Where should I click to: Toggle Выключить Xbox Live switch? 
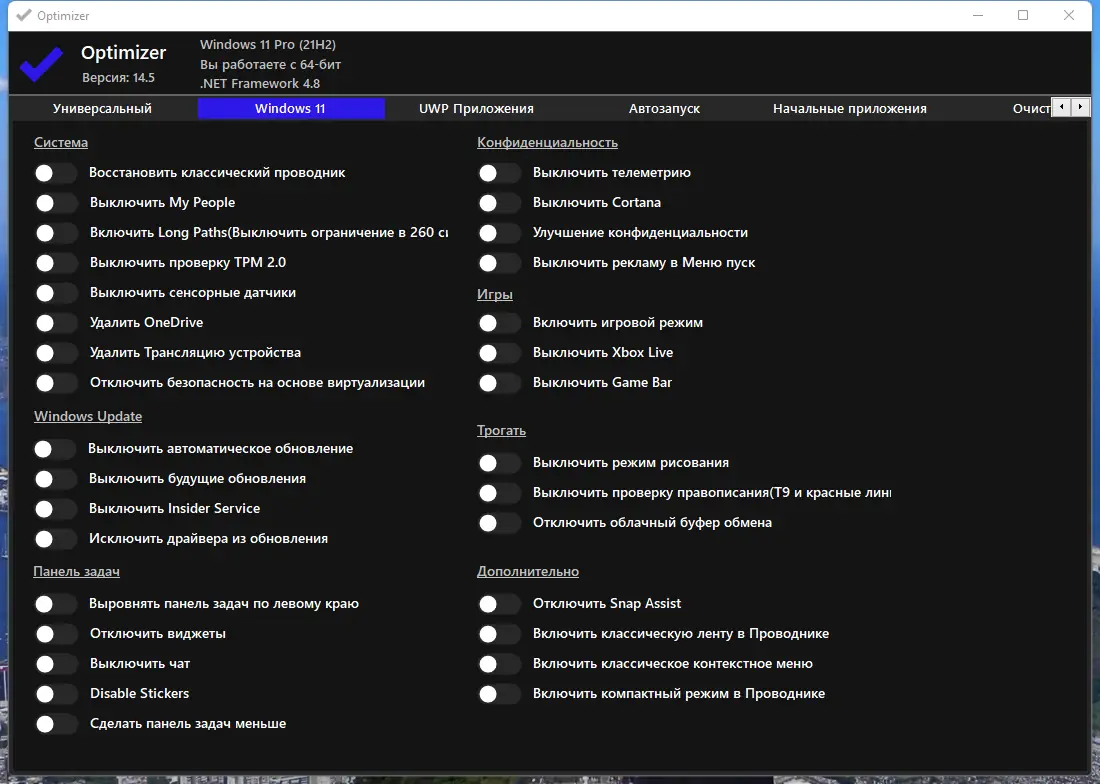[499, 353]
